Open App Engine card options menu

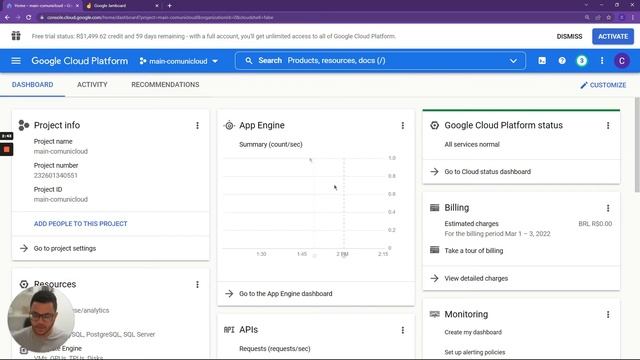coord(403,125)
